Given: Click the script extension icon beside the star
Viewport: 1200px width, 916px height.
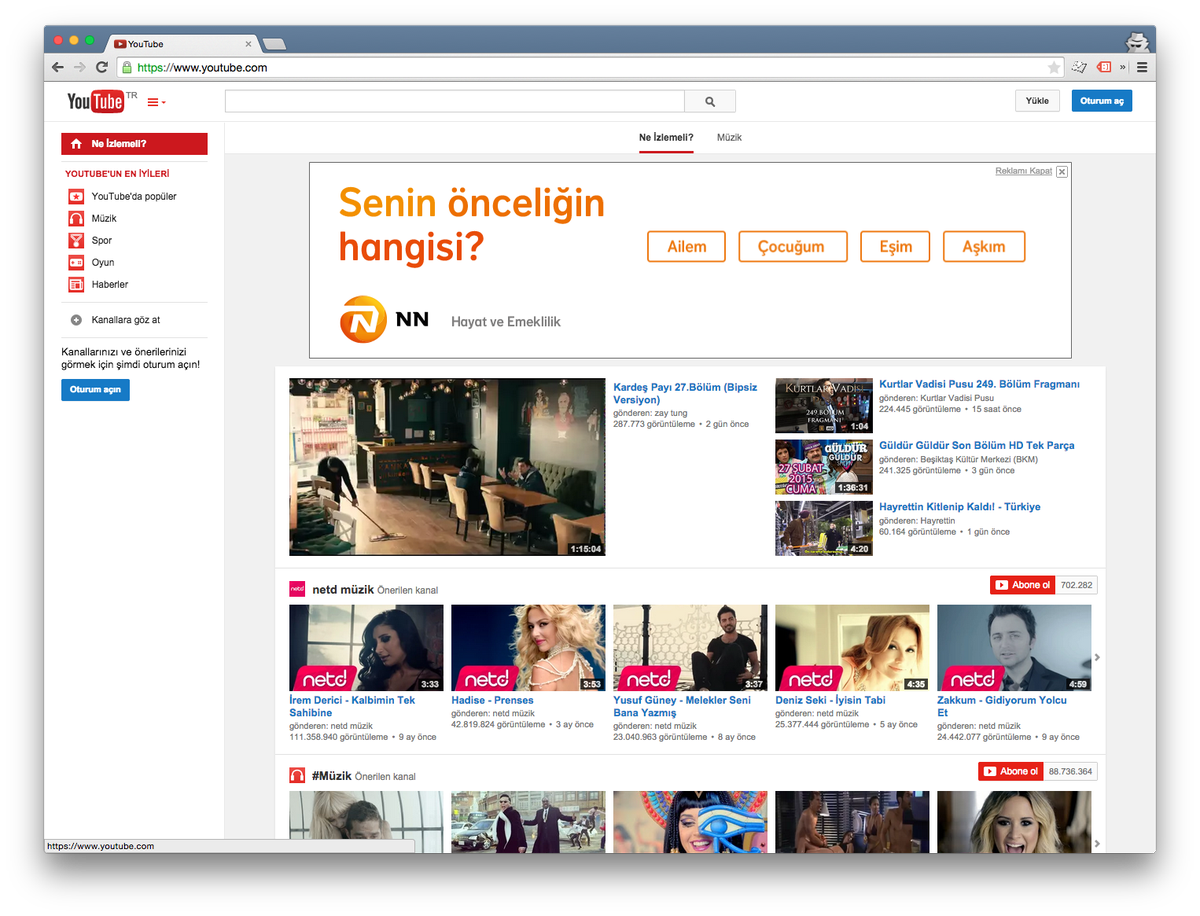Looking at the screenshot, I should point(1079,67).
